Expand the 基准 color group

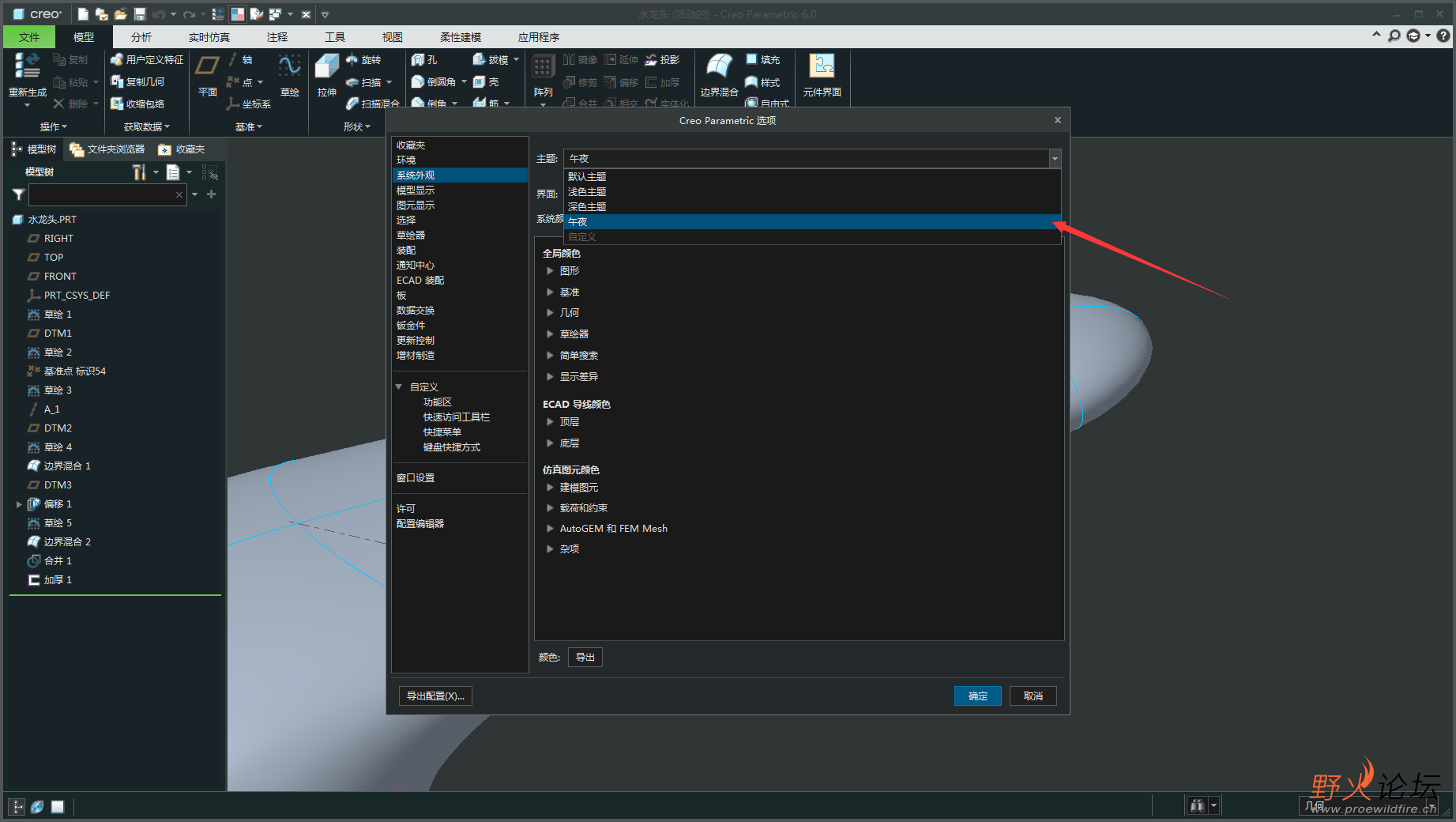tap(550, 292)
